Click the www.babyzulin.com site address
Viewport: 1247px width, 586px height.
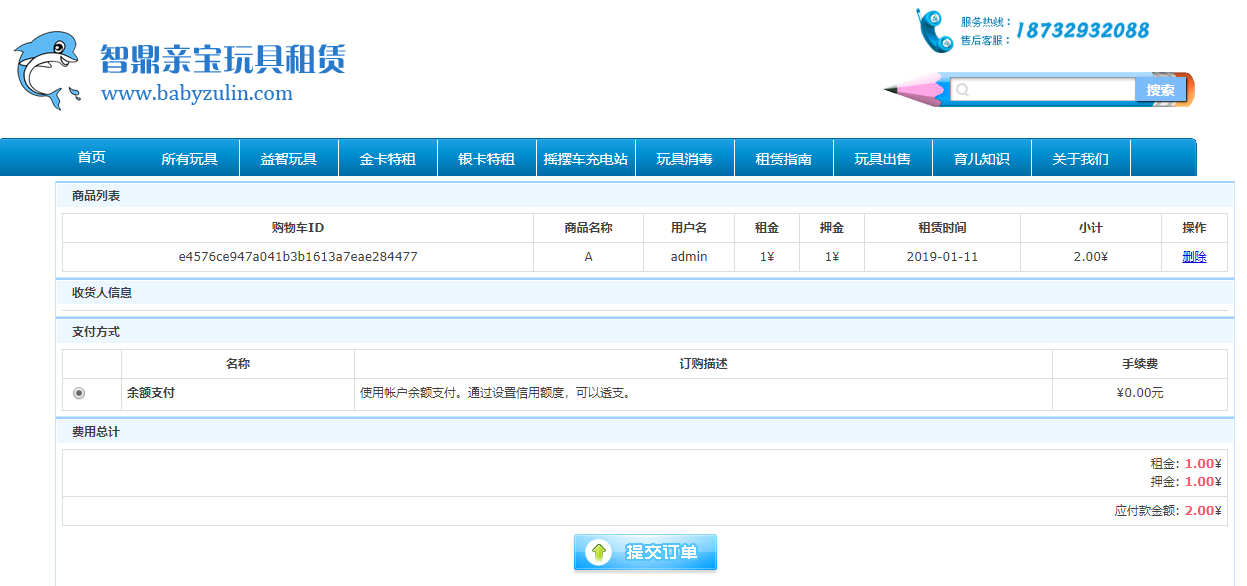point(197,94)
